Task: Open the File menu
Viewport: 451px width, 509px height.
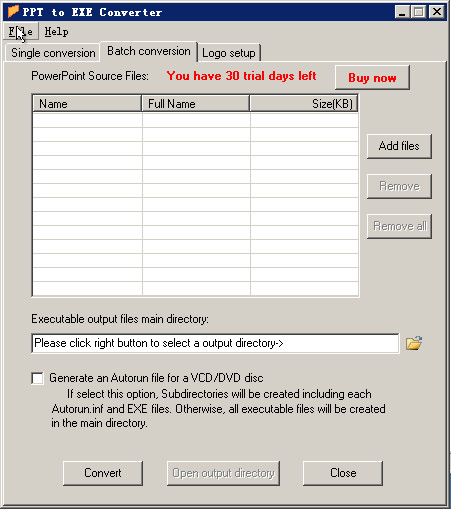Action: pos(21,32)
